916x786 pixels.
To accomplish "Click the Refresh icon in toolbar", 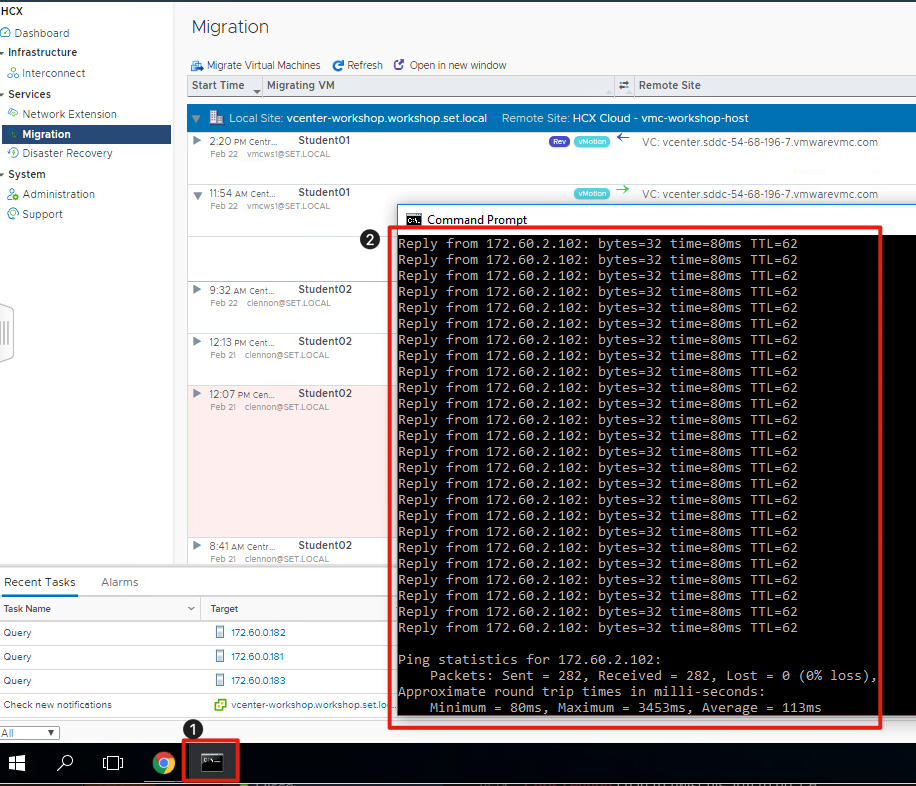I will coord(338,65).
